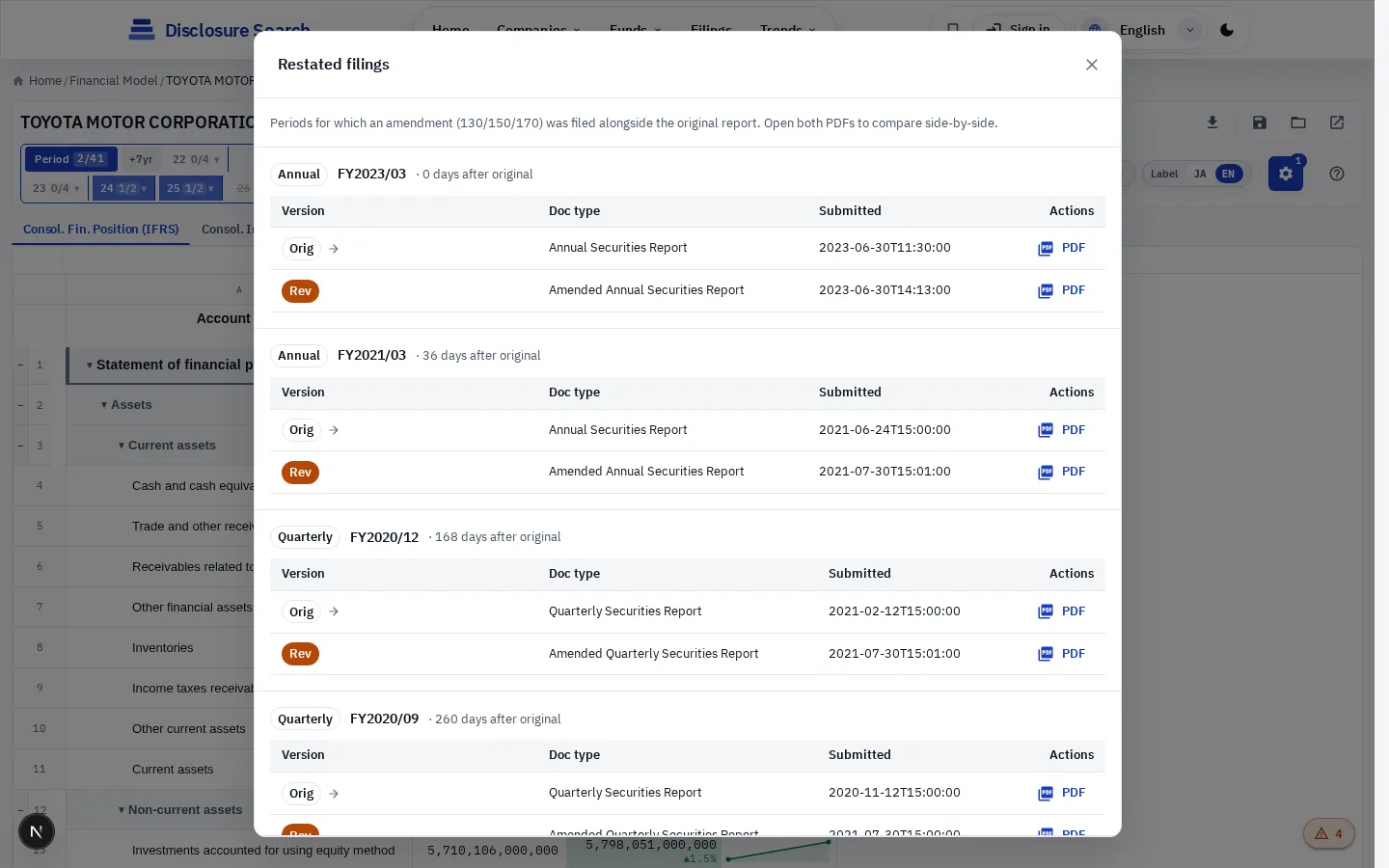The image size is (1389, 868).
Task: Open the settings gear with badge
Action: click(x=1286, y=174)
